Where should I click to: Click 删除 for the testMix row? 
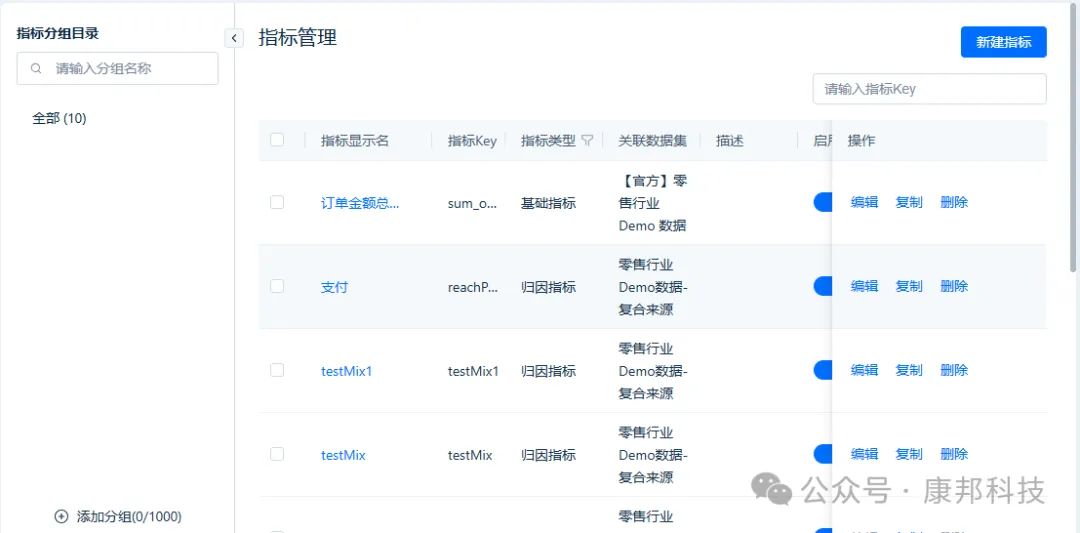tap(954, 455)
